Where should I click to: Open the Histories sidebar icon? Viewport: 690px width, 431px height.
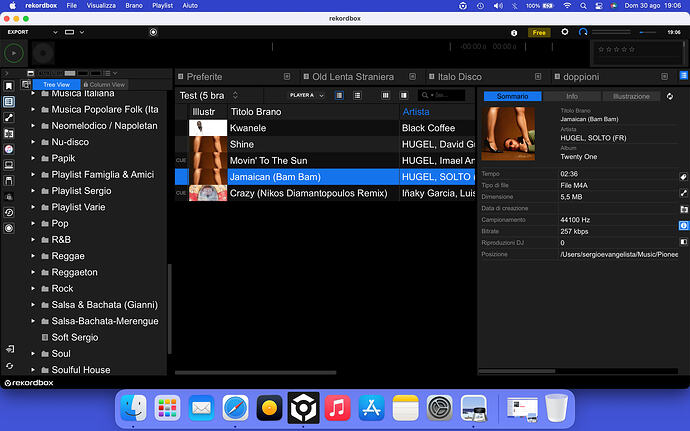[9, 212]
